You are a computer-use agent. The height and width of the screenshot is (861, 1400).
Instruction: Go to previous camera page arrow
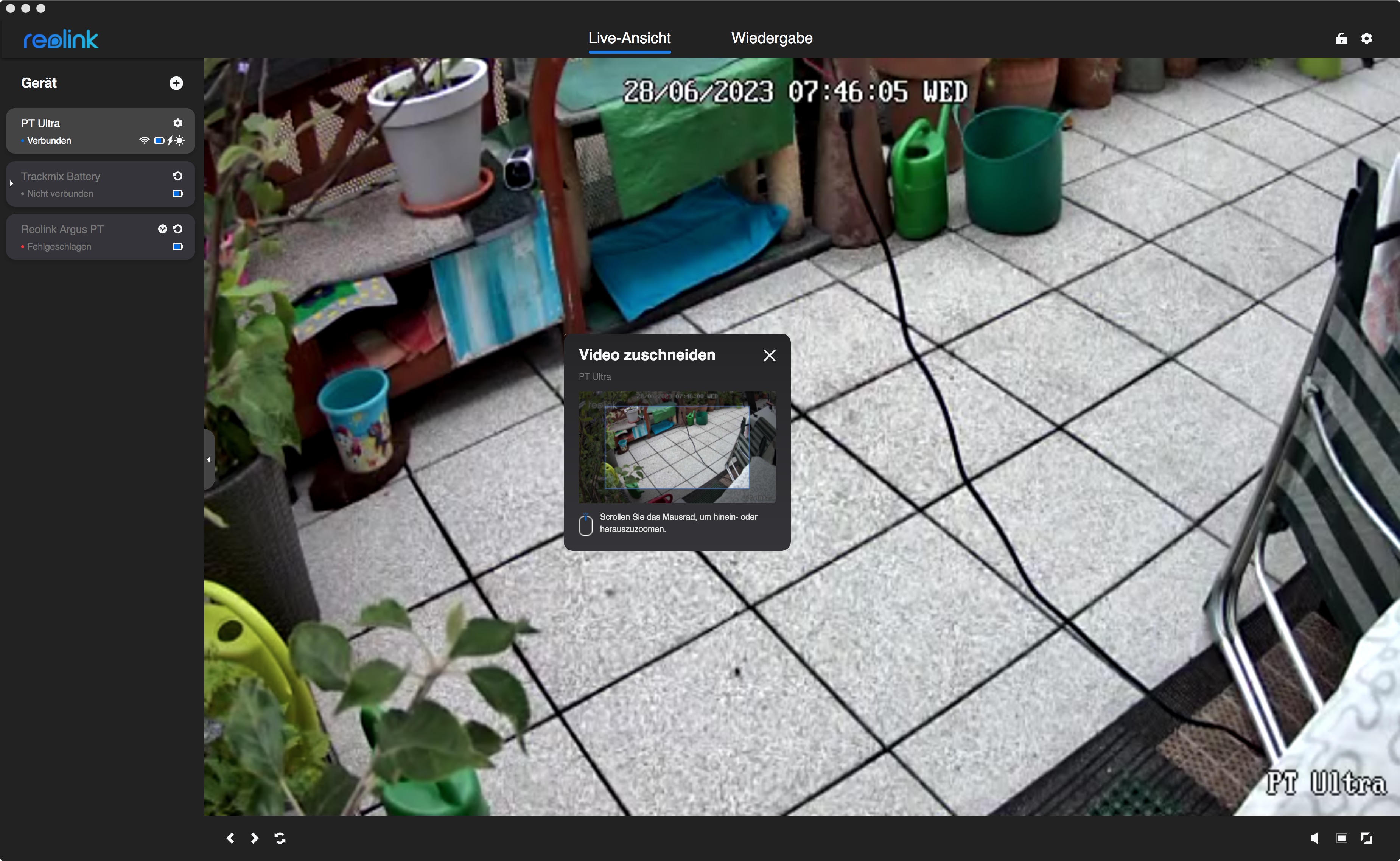[230, 838]
